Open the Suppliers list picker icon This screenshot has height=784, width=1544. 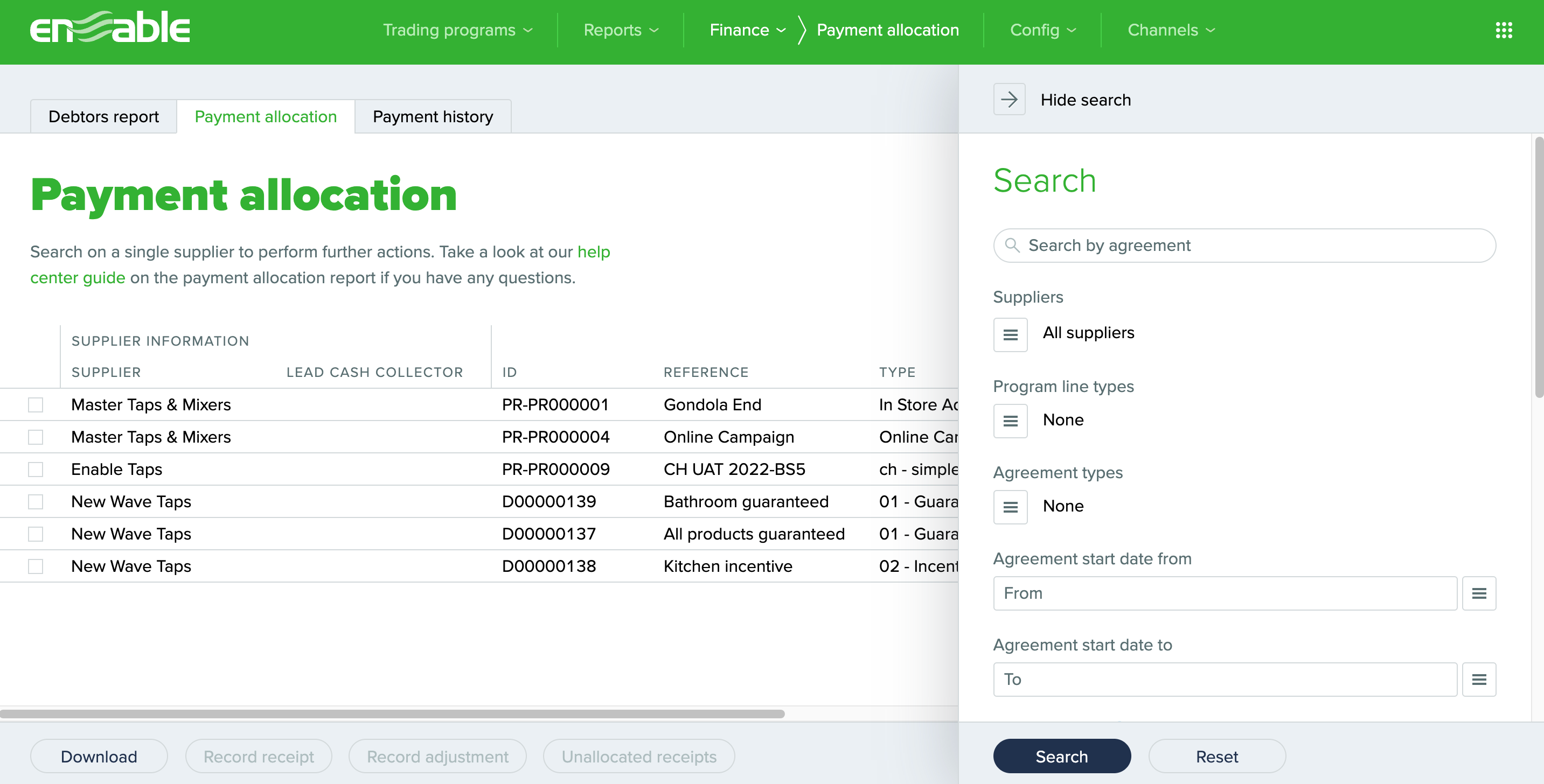pyautogui.click(x=1011, y=334)
